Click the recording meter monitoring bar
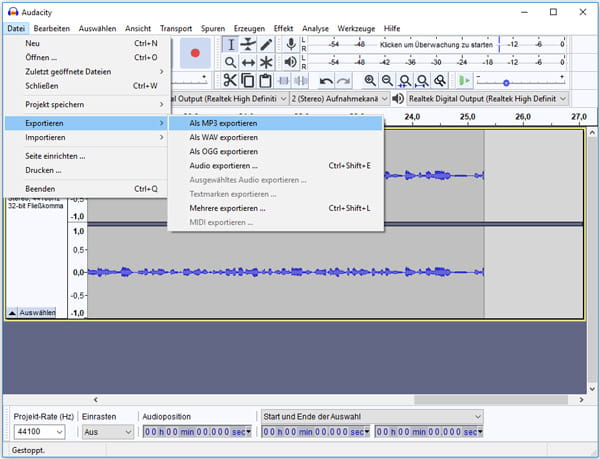The height and width of the screenshot is (459, 600). pyautogui.click(x=436, y=45)
